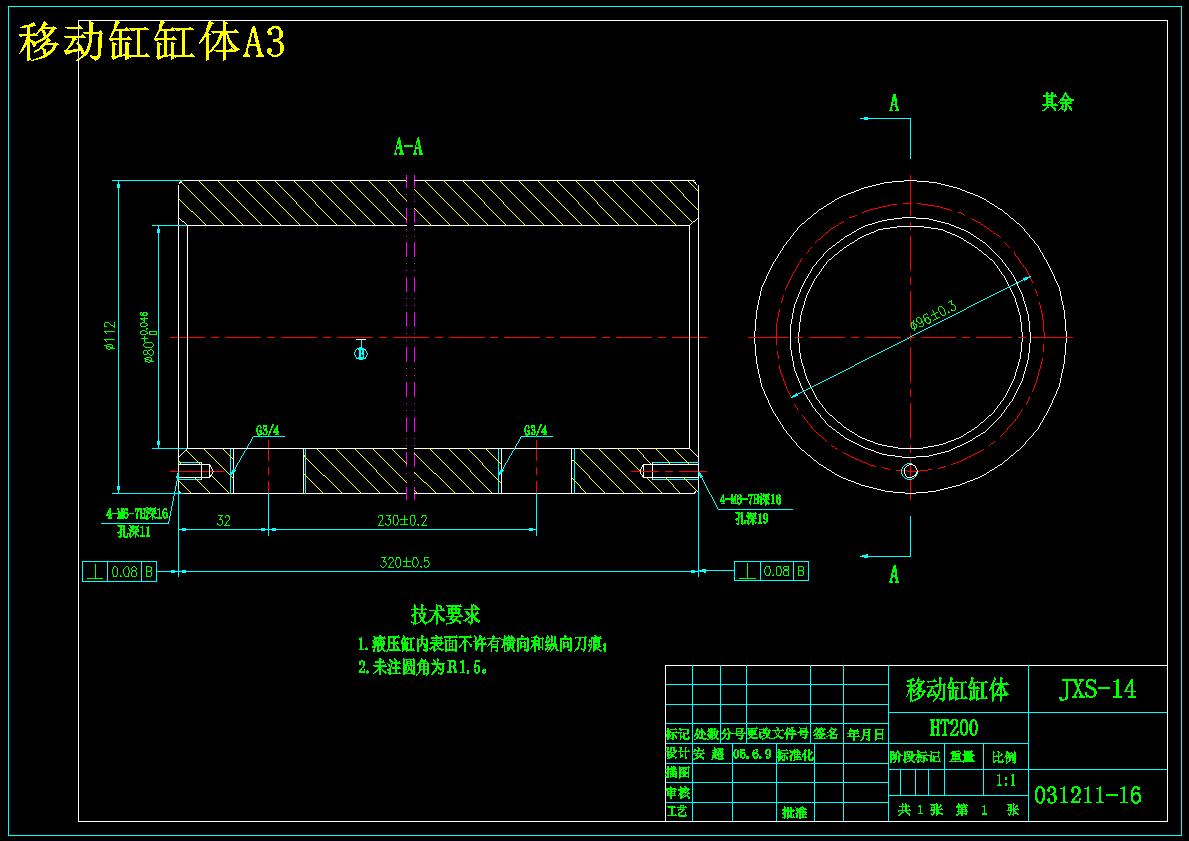Click the '设计' row label

click(x=678, y=754)
